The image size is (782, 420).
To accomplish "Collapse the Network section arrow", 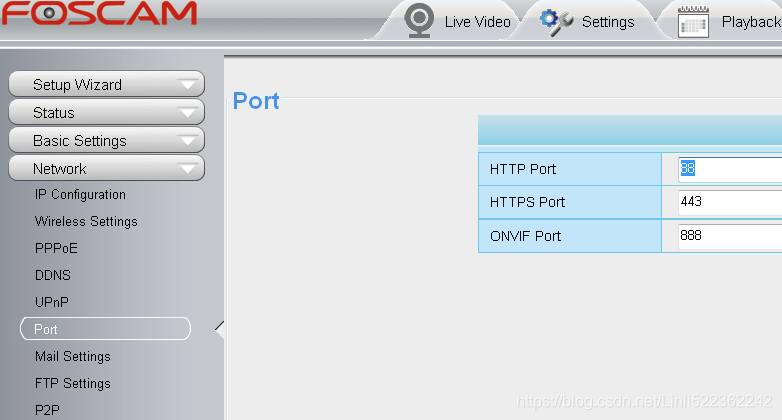I will [x=188, y=169].
